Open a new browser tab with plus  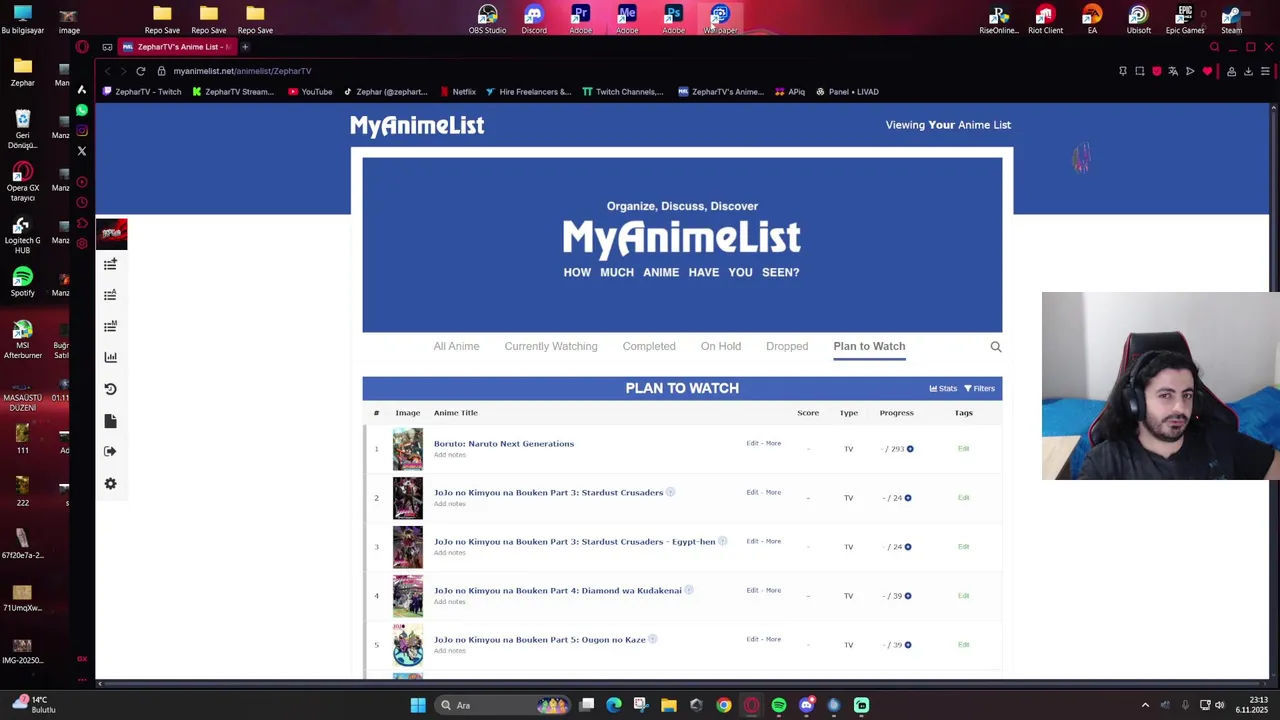pos(245,47)
